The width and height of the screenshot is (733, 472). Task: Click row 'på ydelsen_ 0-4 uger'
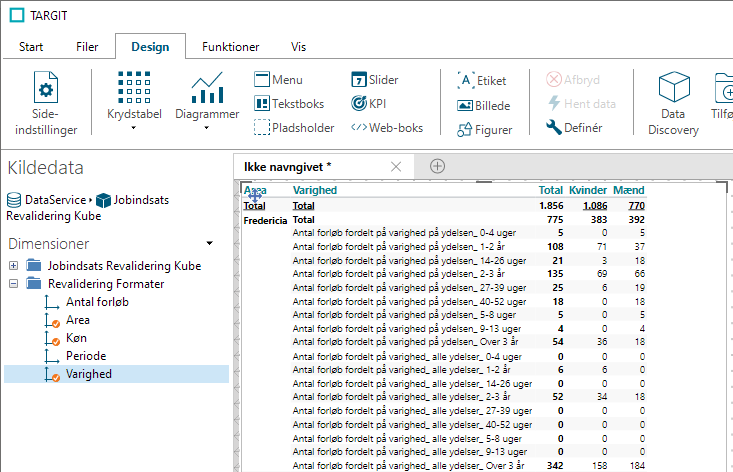coord(404,233)
